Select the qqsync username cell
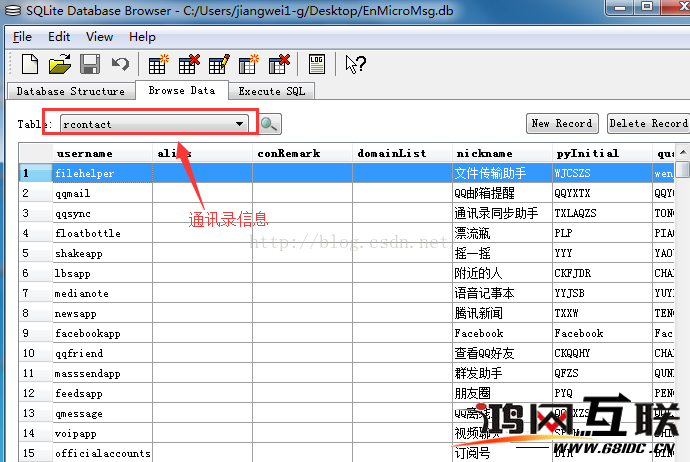 103,213
